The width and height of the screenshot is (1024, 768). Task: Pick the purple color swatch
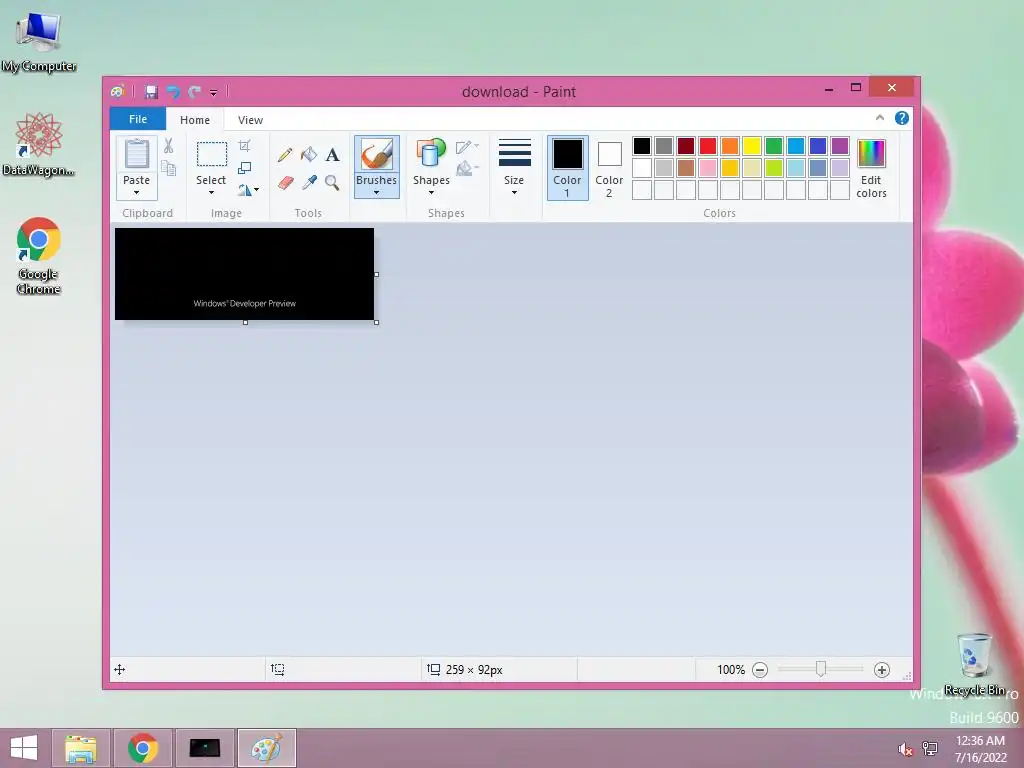(840, 146)
